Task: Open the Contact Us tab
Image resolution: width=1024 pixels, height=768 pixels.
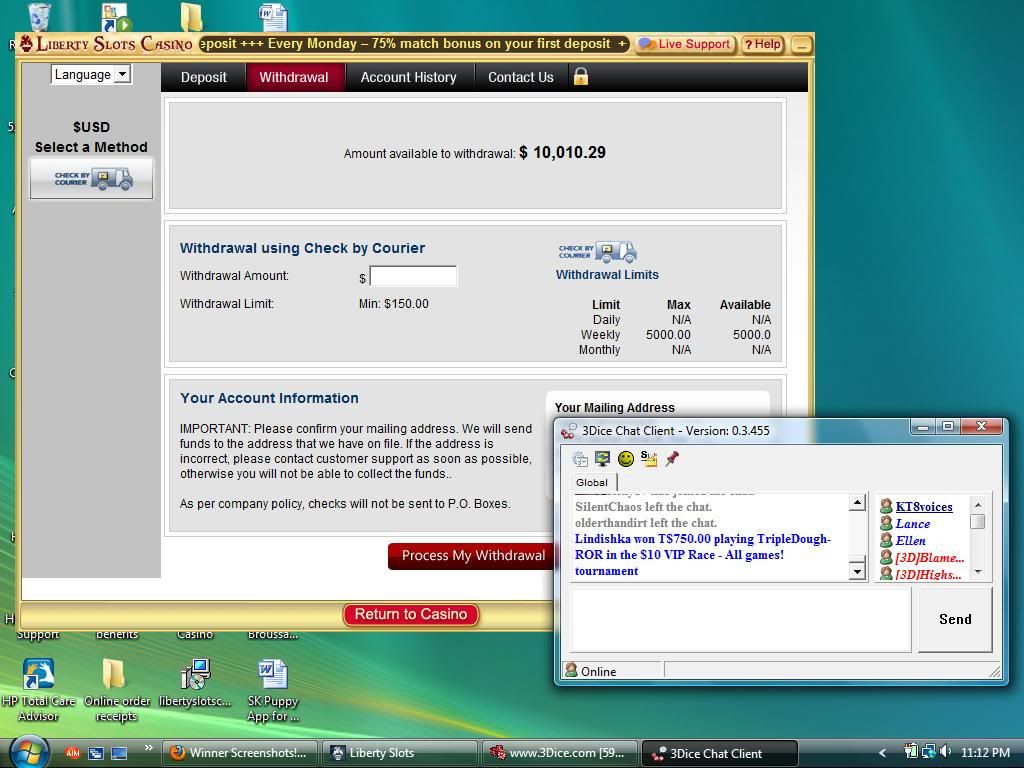Action: 520,77
